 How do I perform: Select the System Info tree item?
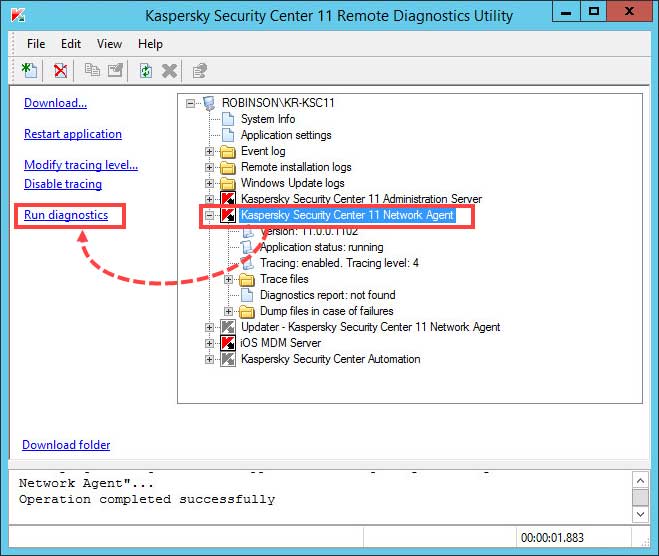pos(268,119)
